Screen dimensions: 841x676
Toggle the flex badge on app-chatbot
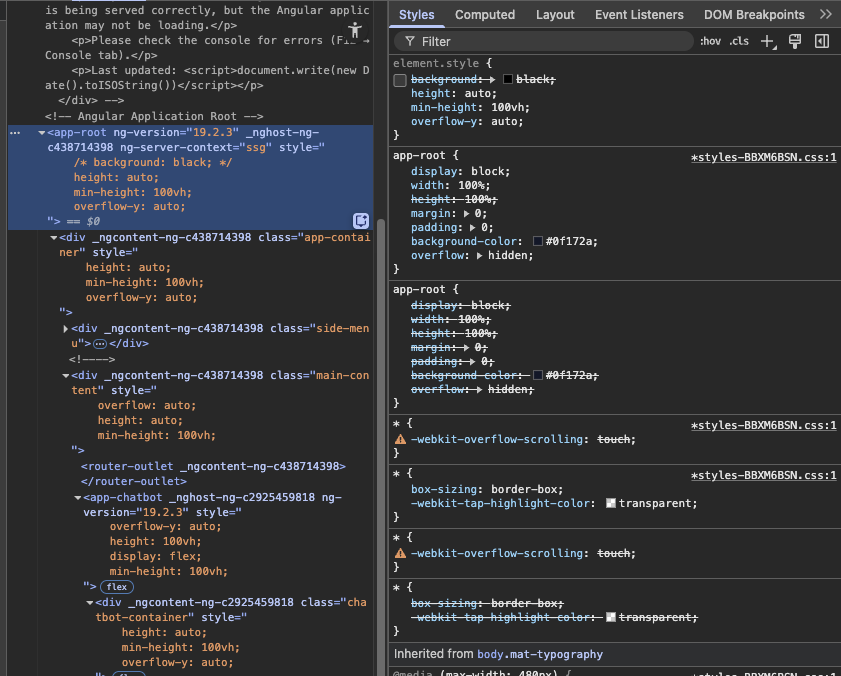click(117, 587)
